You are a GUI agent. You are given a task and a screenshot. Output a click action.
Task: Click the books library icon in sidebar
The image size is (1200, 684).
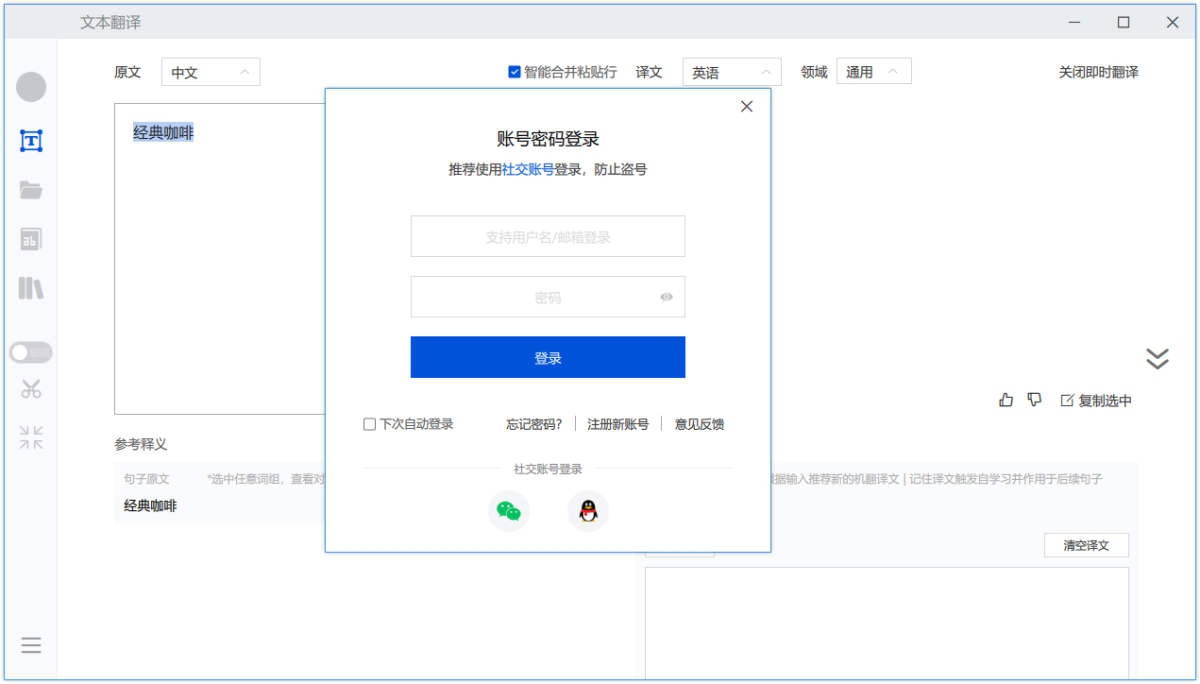[x=31, y=289]
